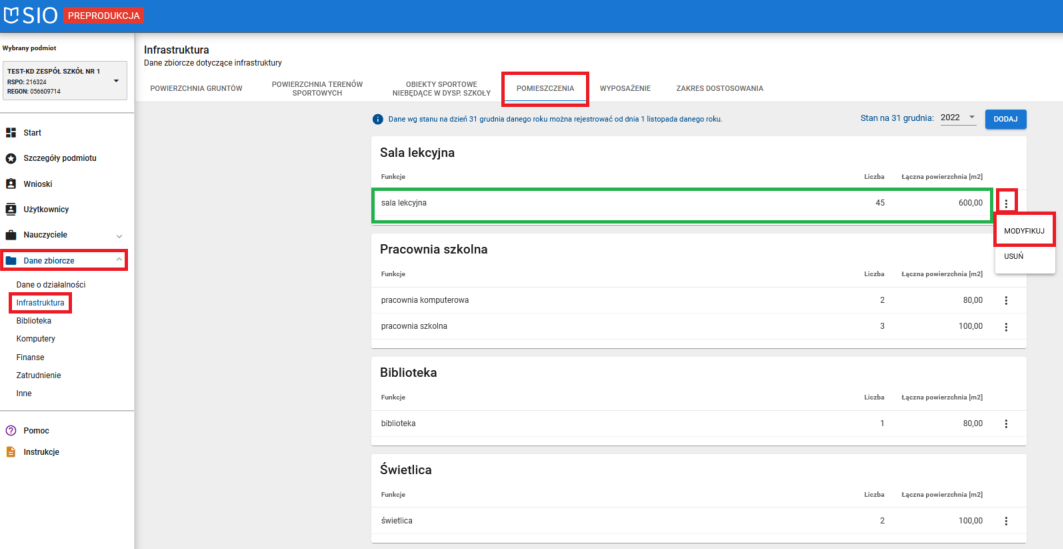Choose Usuń from the context menu
Screen dimensions: 1063x549
(x=1014, y=256)
